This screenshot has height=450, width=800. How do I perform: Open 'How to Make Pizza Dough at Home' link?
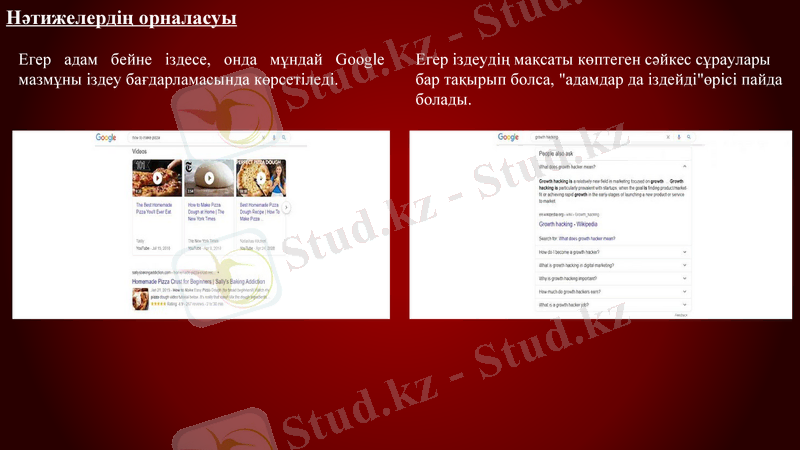pyautogui.click(x=206, y=212)
